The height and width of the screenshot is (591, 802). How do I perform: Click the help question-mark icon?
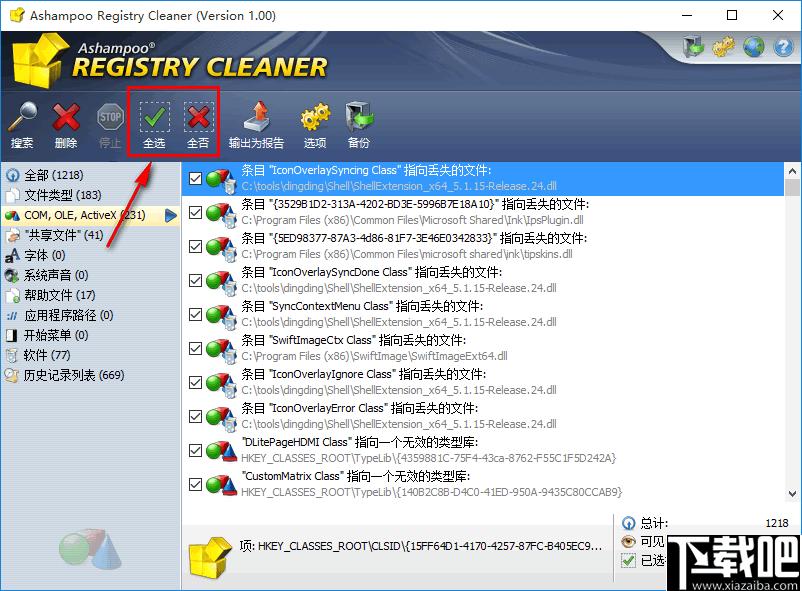783,47
